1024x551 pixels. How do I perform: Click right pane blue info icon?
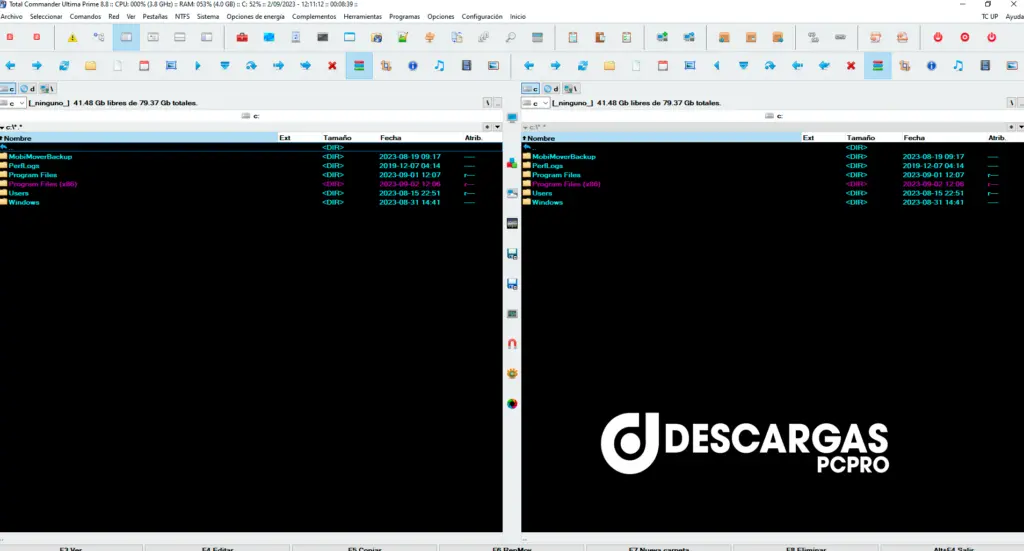tap(931, 65)
